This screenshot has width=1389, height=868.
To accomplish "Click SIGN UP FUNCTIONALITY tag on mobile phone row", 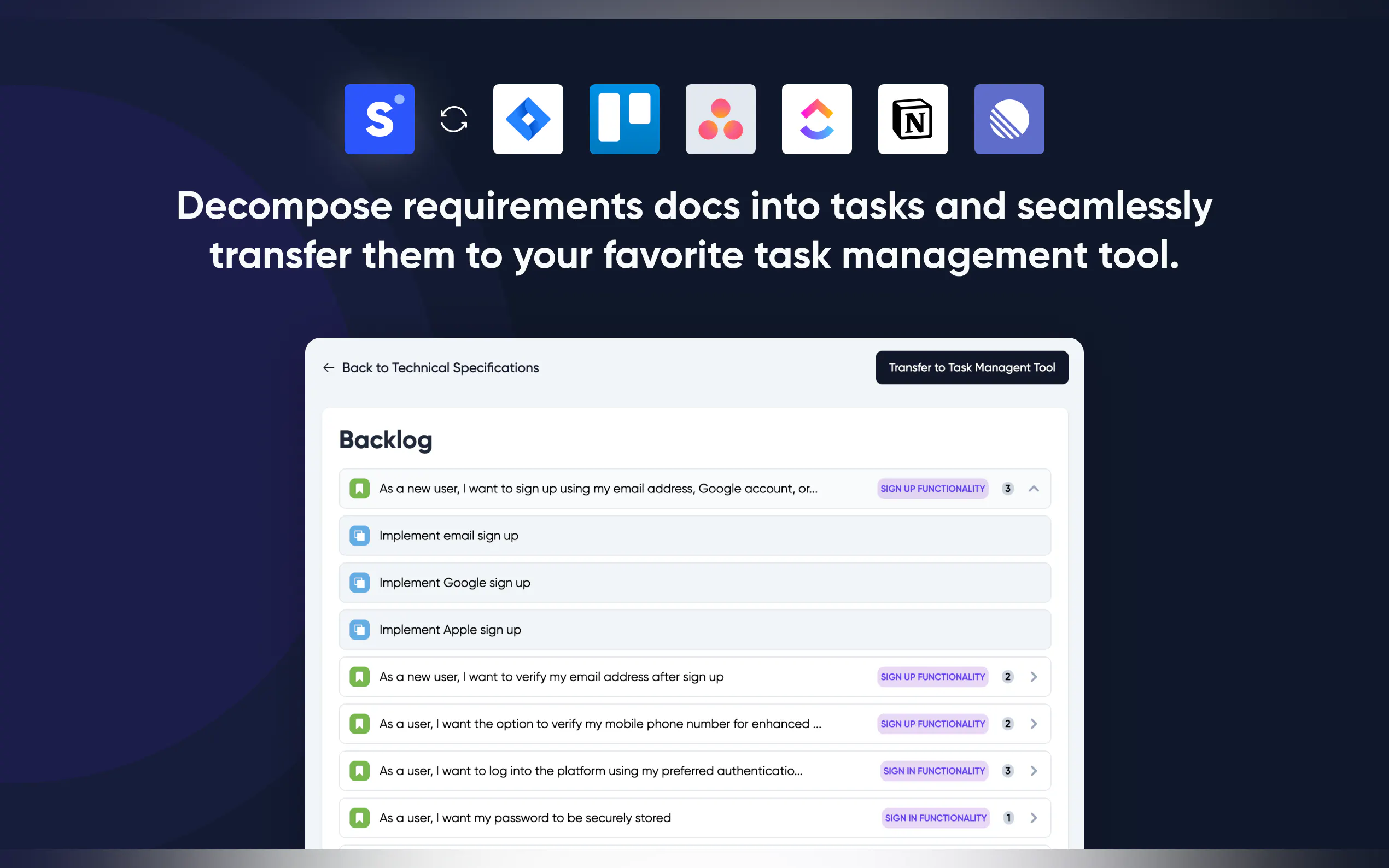I will 932,724.
